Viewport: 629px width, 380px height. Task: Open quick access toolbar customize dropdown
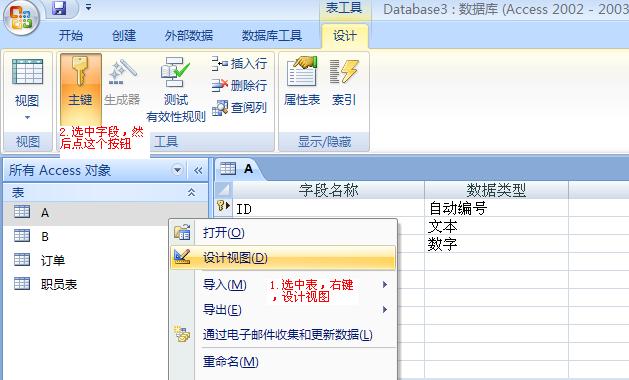click(x=88, y=7)
